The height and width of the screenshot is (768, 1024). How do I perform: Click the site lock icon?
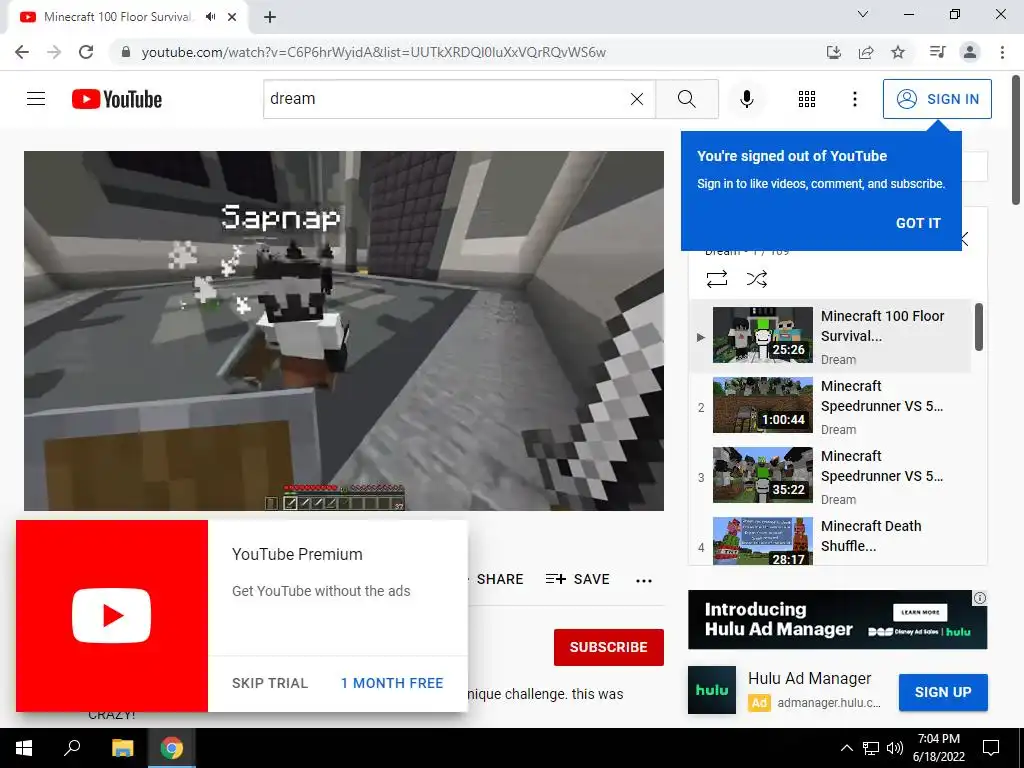[x=126, y=52]
